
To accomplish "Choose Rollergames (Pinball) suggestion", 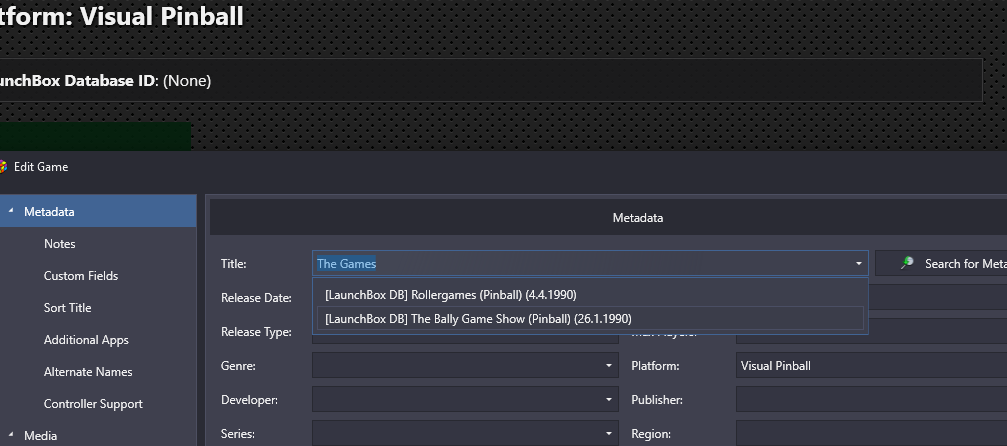I will coord(590,295).
